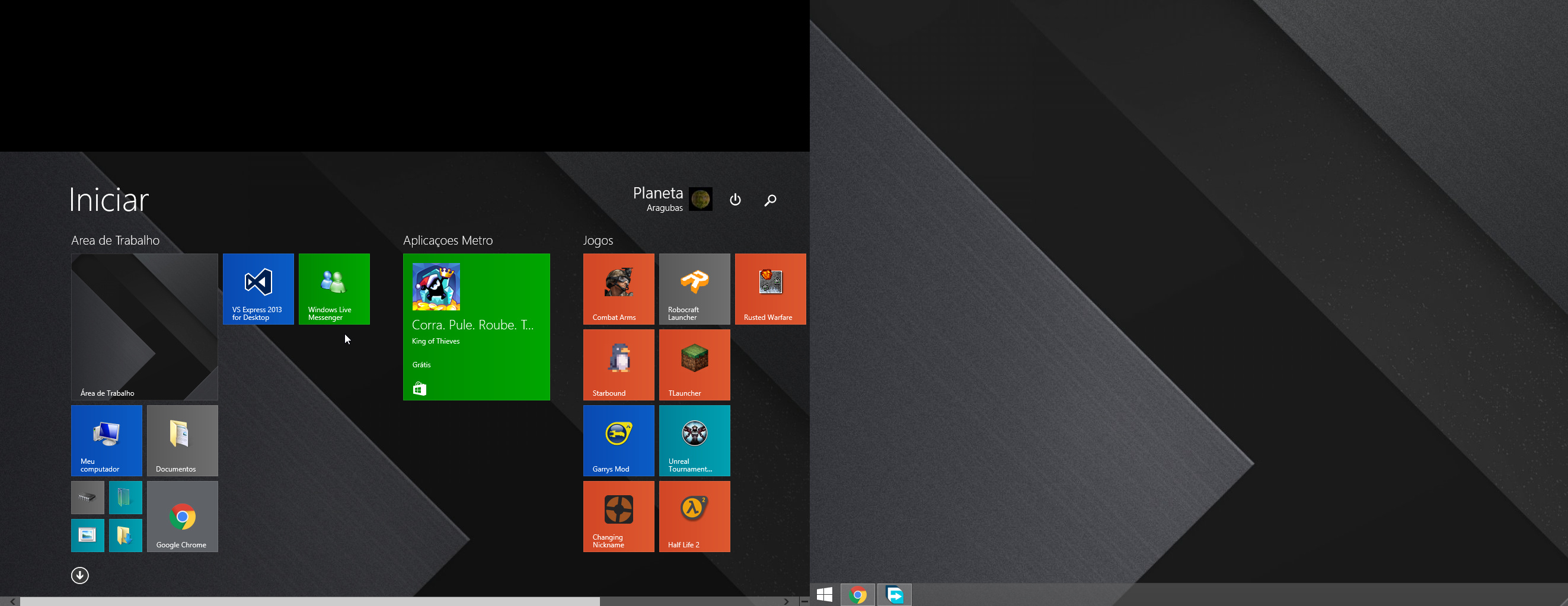
Task: Click the scrollbar left arrow
Action: [x=12, y=601]
